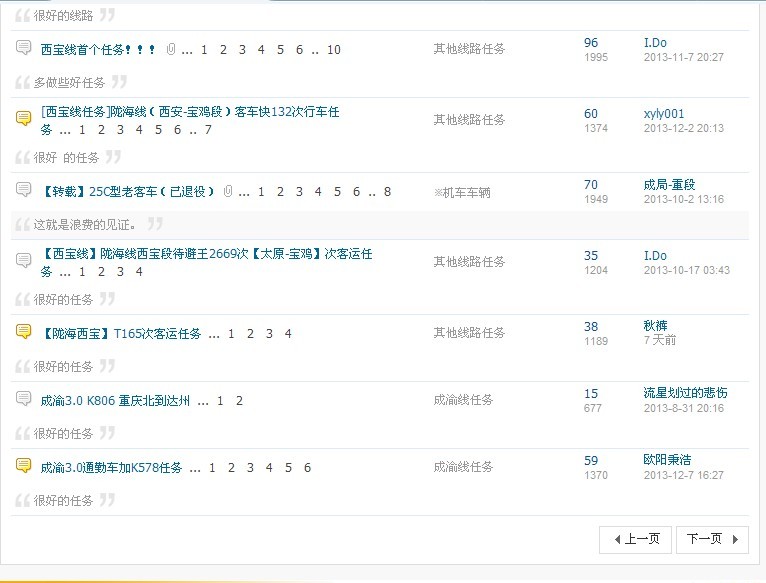Go to the next page with 下一页
766x583 pixels.
click(711, 539)
